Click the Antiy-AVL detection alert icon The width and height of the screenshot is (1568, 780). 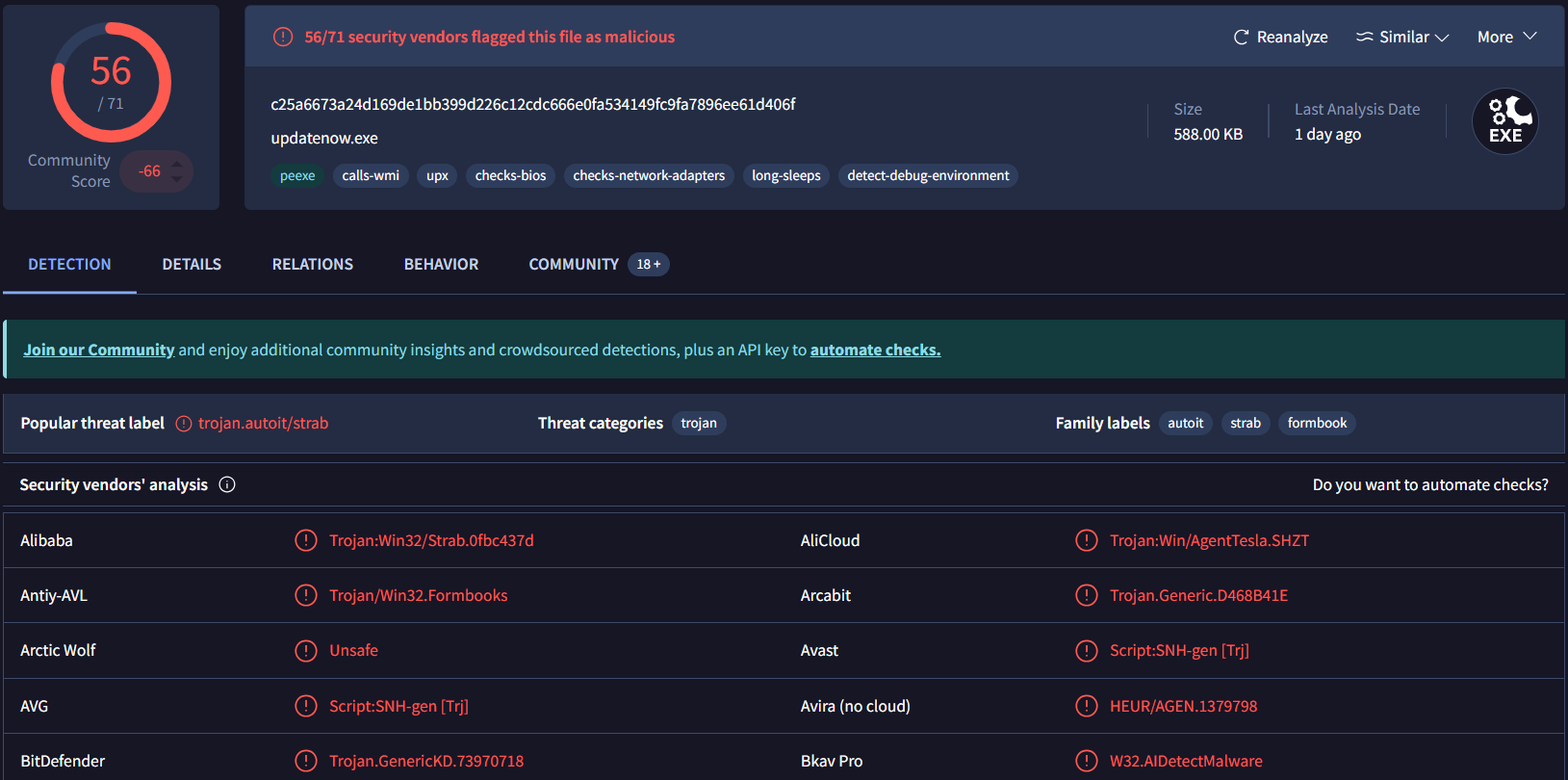coord(305,595)
